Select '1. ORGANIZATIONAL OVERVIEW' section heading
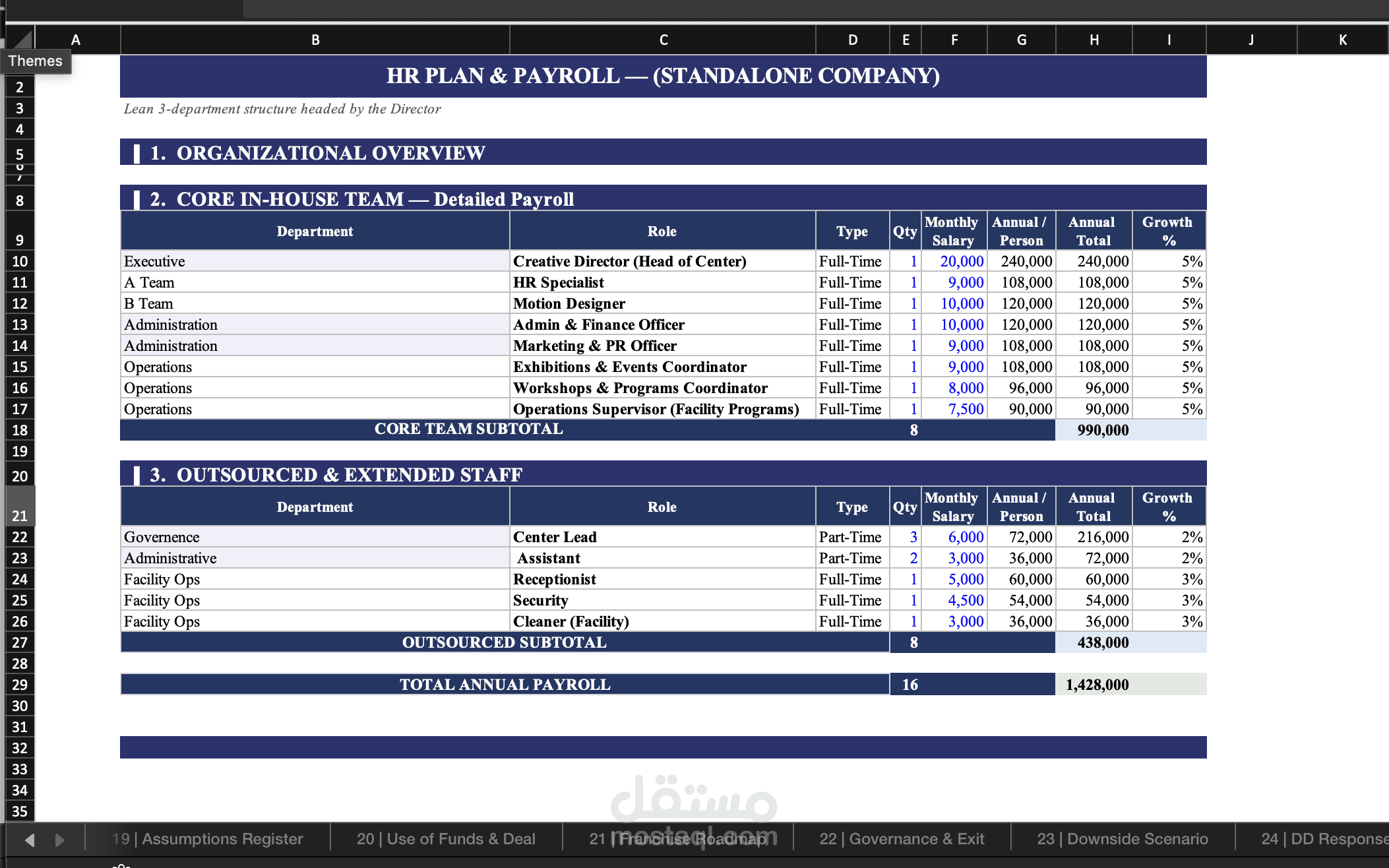This screenshot has height=868, width=1389. (664, 152)
